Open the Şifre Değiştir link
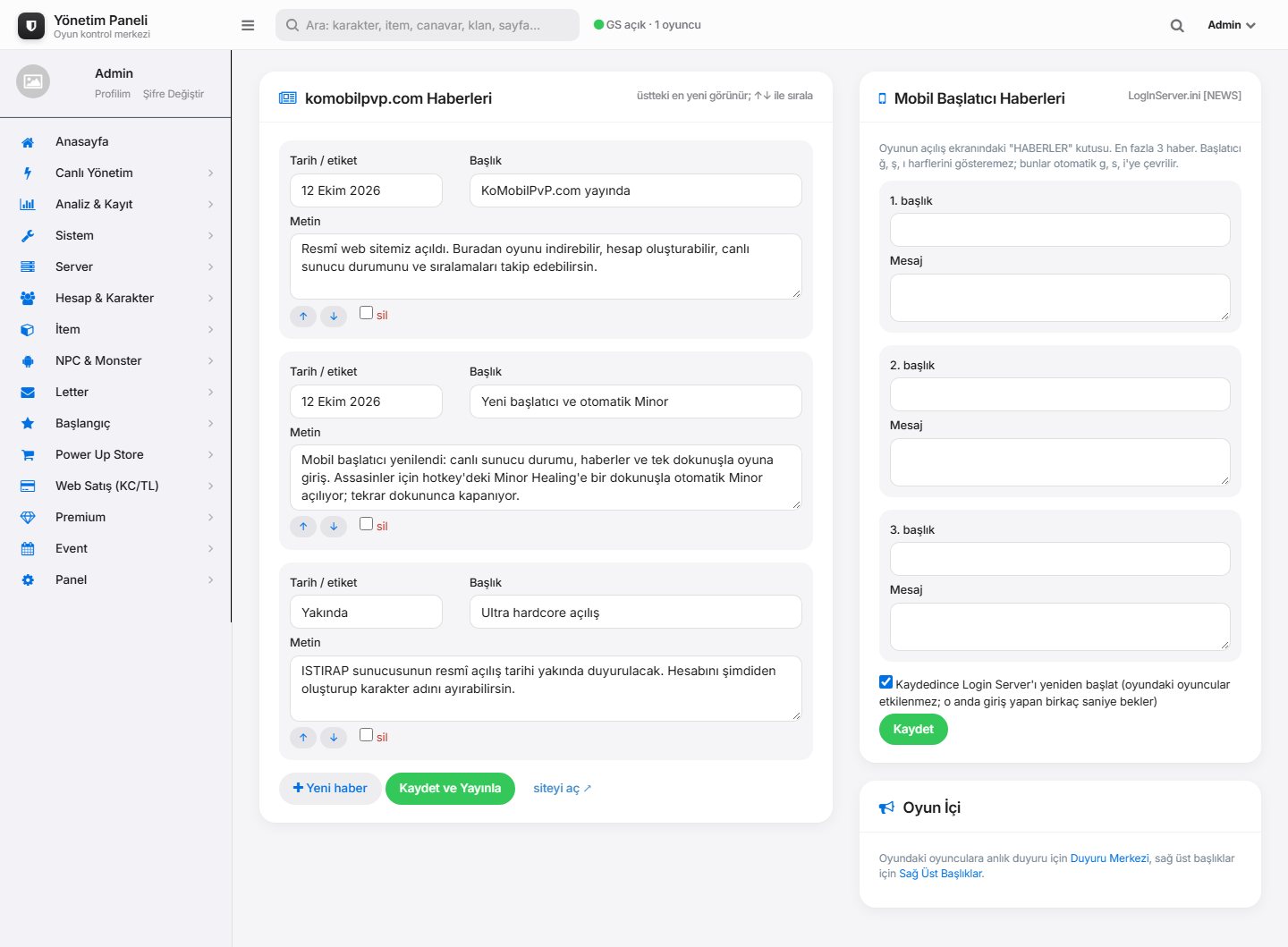 point(174,94)
